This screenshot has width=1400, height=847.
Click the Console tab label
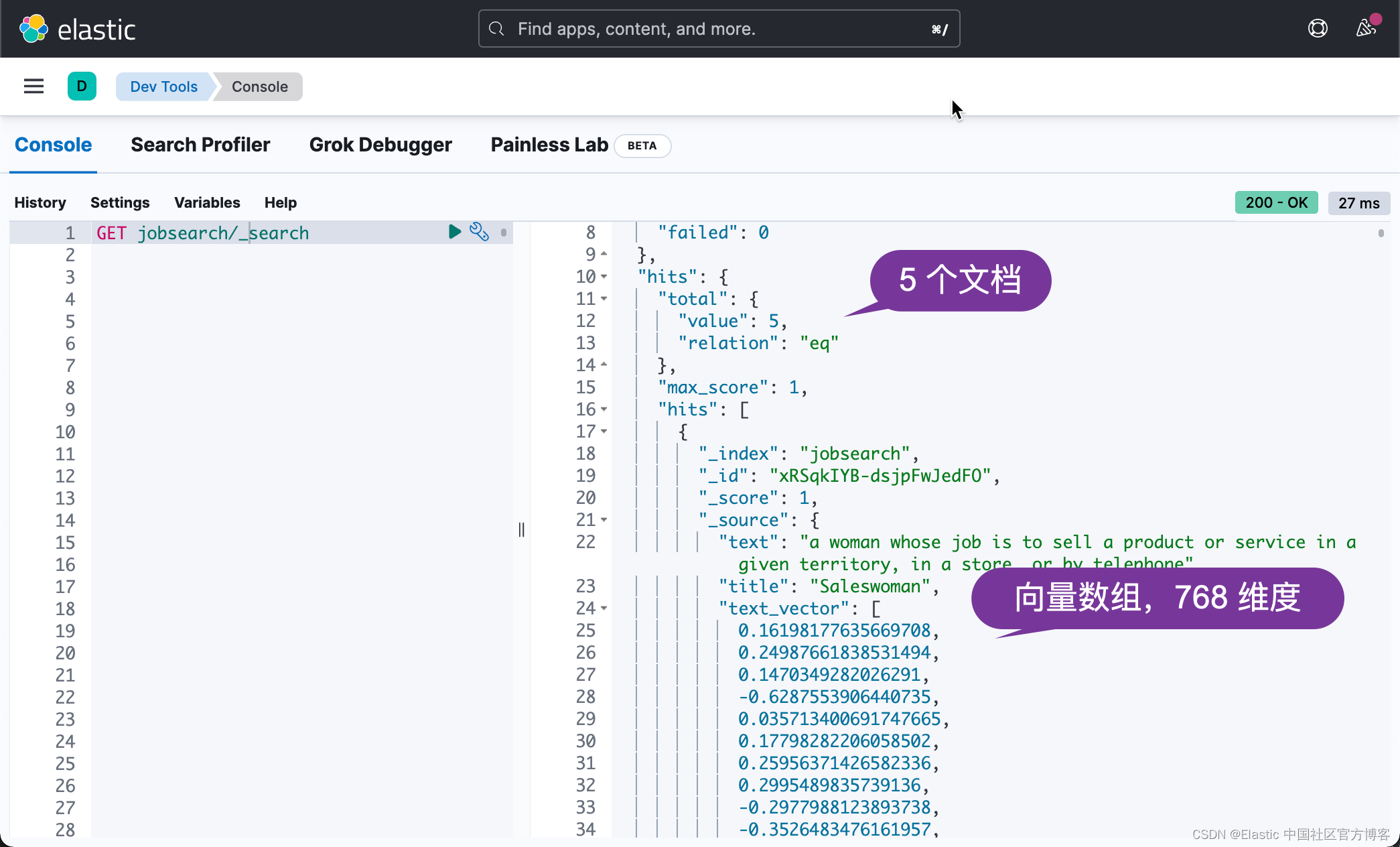point(53,145)
